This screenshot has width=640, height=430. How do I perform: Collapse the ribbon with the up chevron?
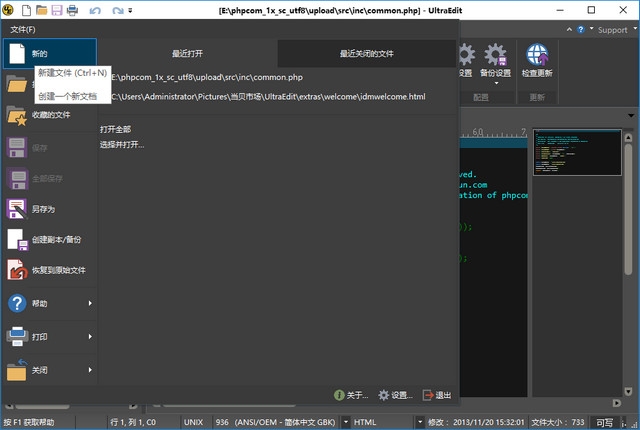point(569,29)
